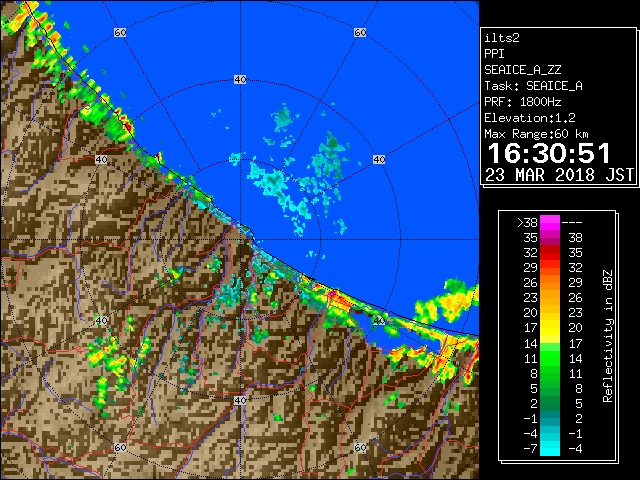This screenshot has height=480, width=640.
Task: Click the radar site name "ilts2"
Action: coord(502,38)
